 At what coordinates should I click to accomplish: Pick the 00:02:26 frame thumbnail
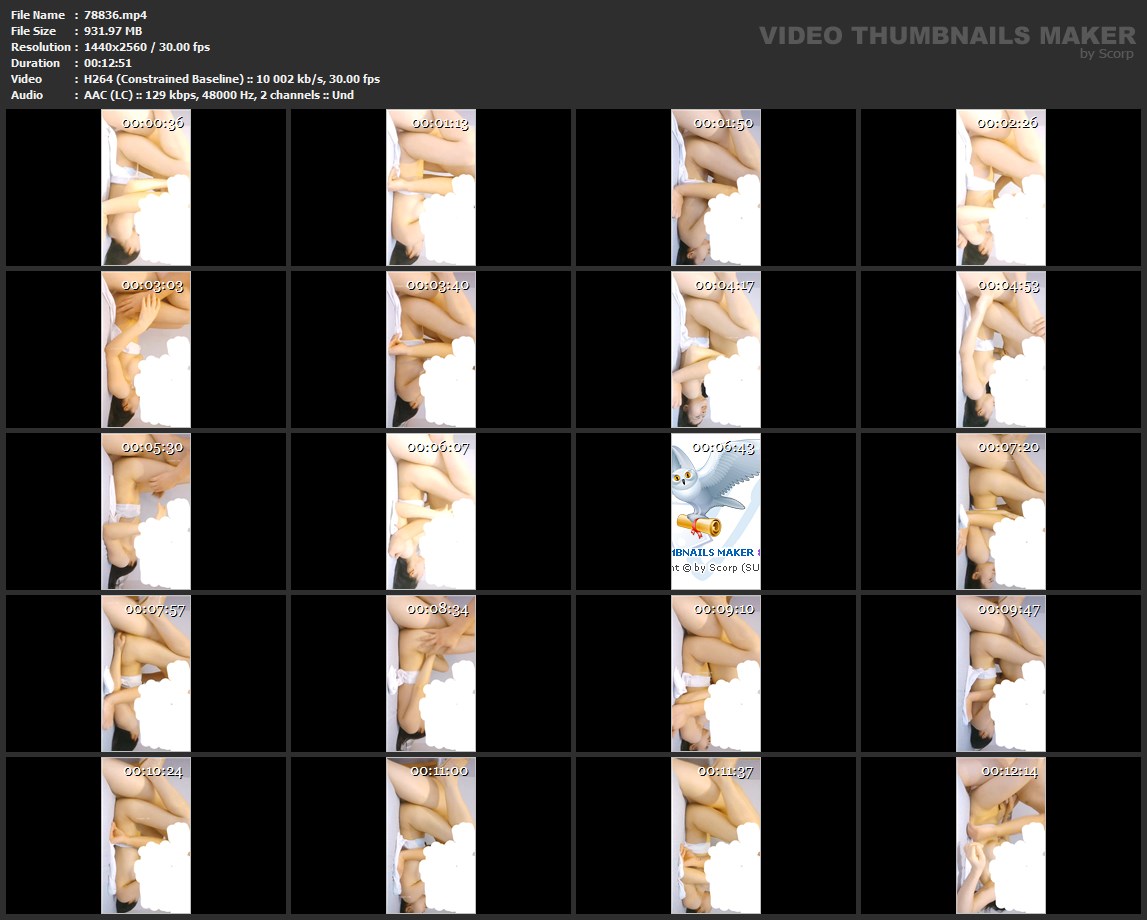point(1001,187)
